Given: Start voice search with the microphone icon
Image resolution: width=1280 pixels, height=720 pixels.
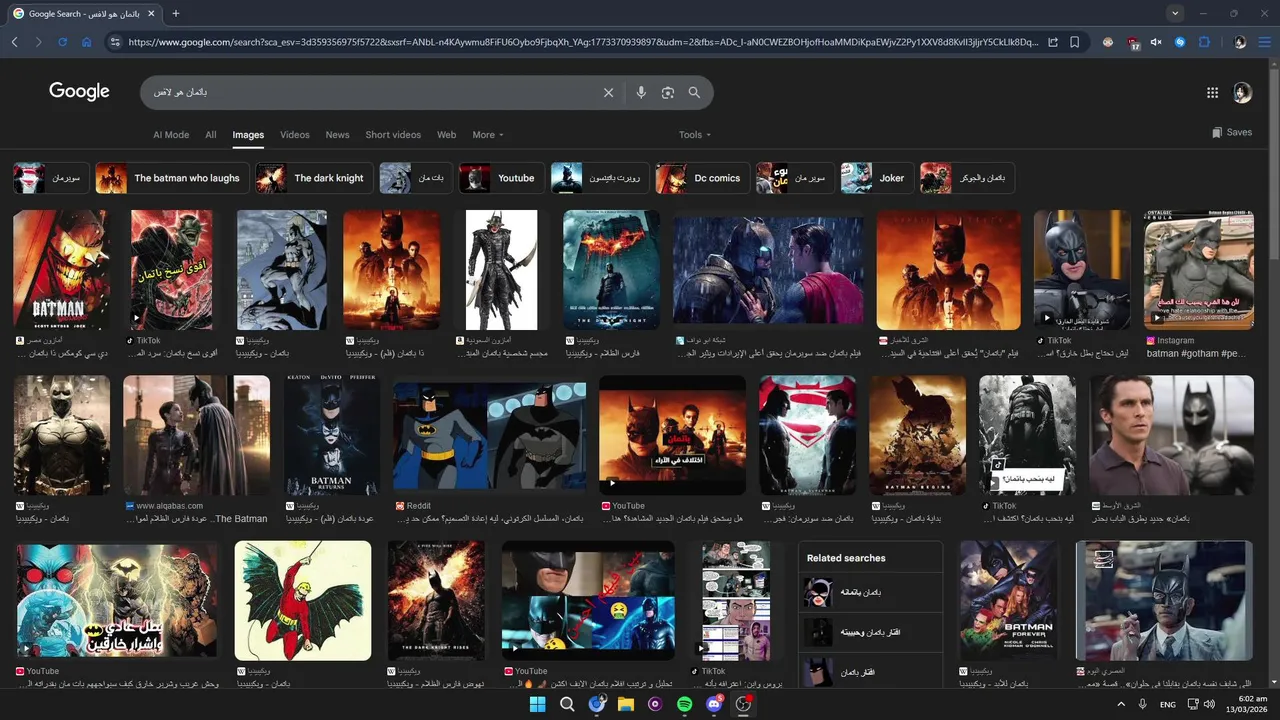Looking at the screenshot, I should pyautogui.click(x=641, y=92).
